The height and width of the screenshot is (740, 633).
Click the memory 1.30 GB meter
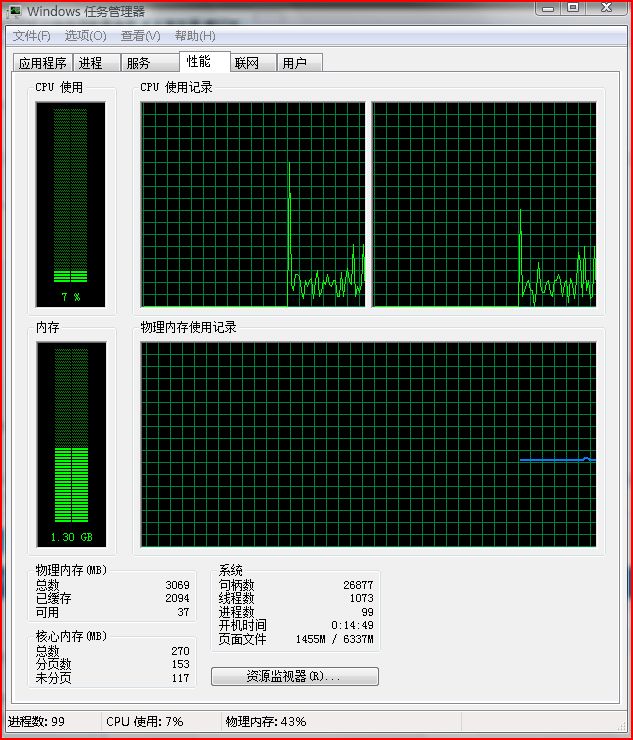(x=71, y=445)
